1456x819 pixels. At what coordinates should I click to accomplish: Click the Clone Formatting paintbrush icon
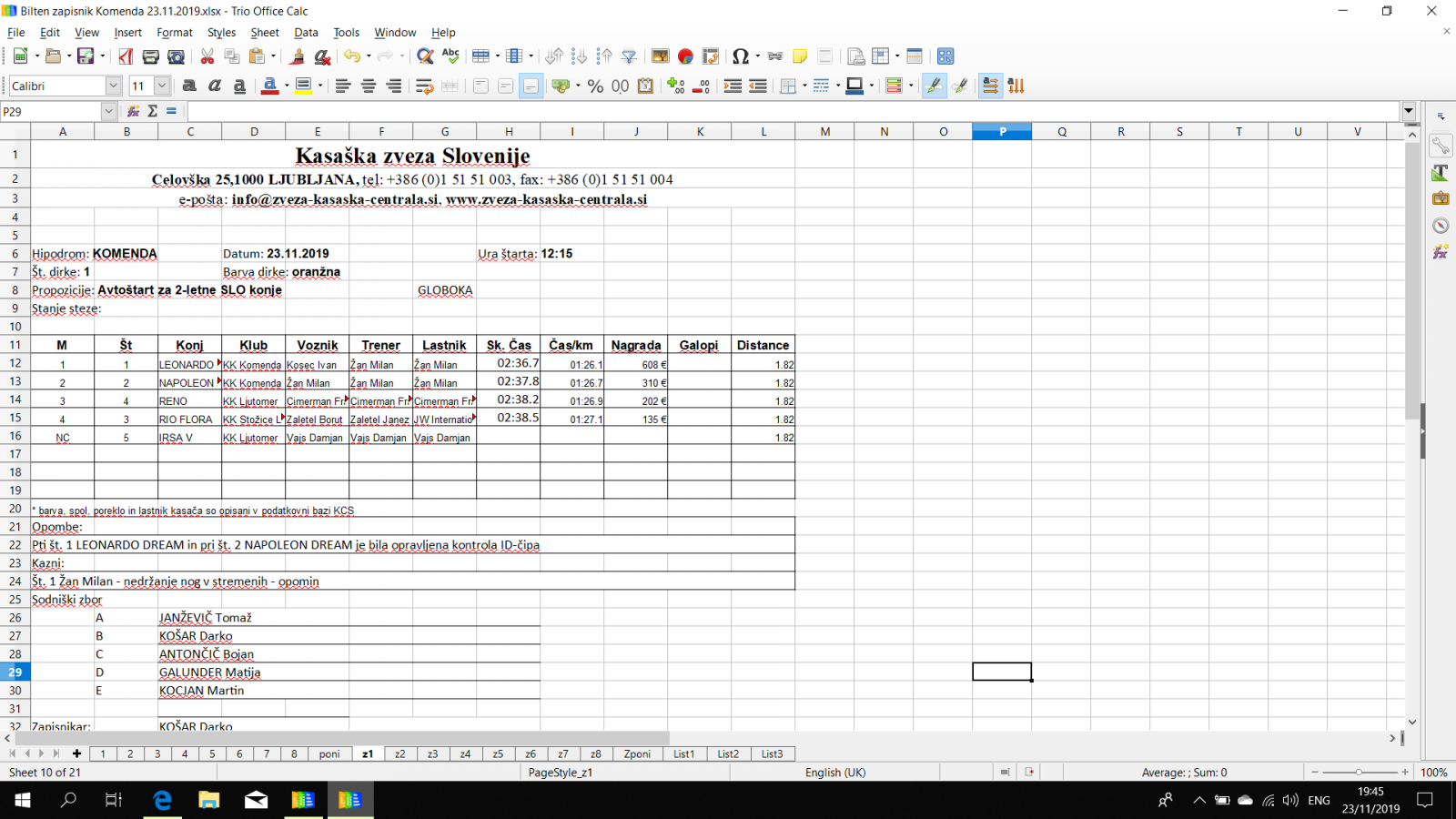tap(297, 56)
